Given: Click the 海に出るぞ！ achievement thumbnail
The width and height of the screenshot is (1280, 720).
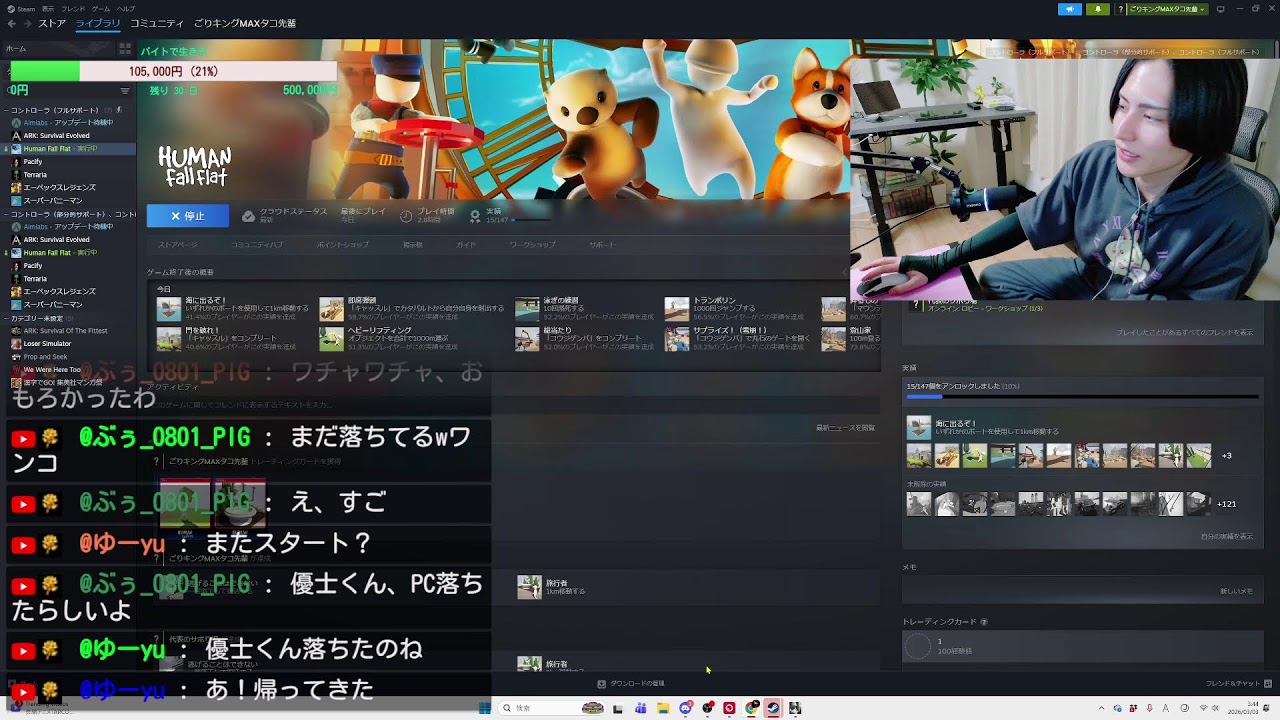Looking at the screenshot, I should tap(169, 309).
